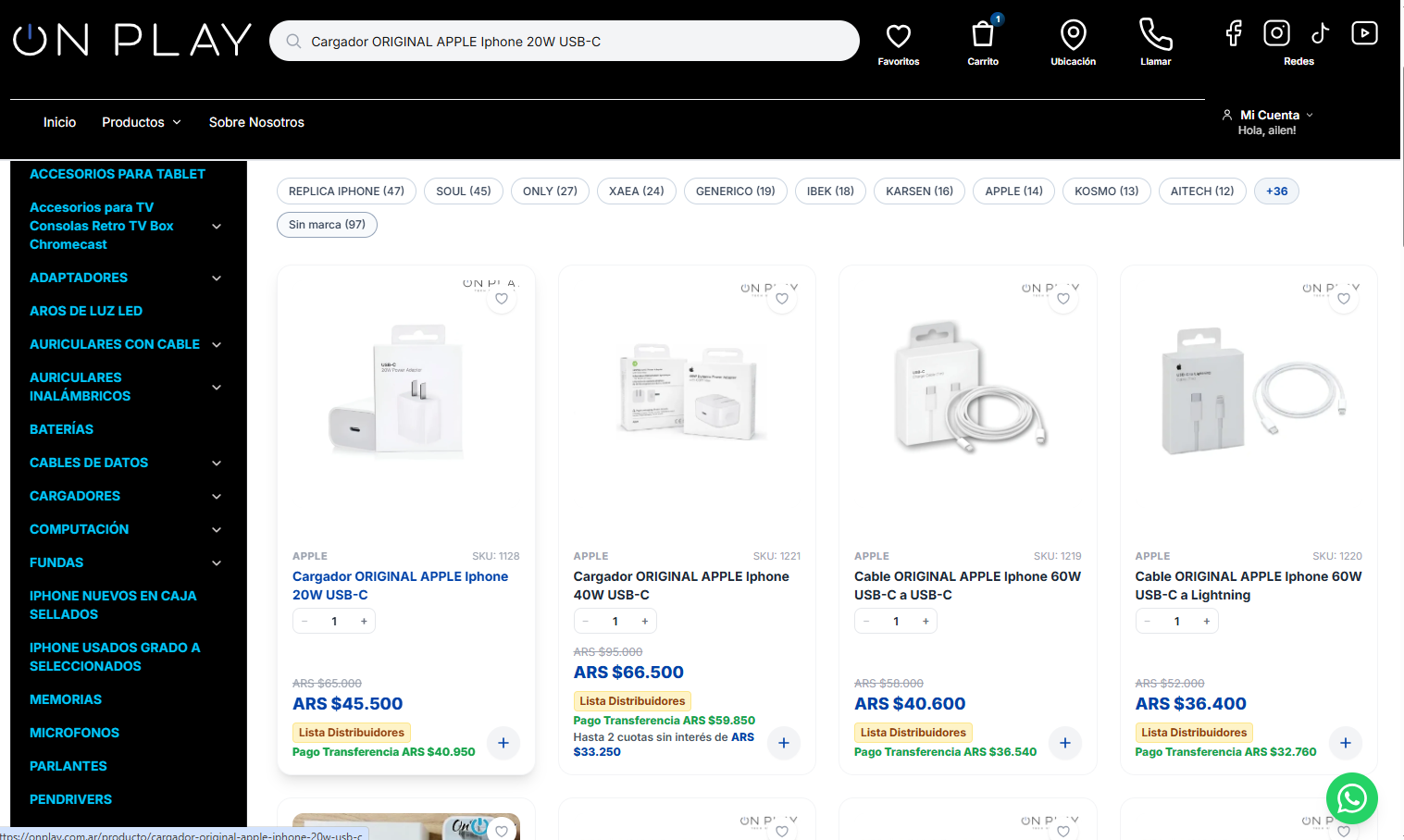Expand the AURICULARES CON CABLE chevron
The height and width of the screenshot is (840, 1404).
(217, 345)
